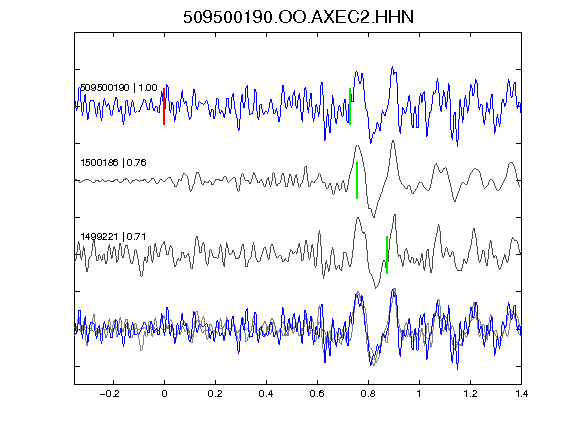This screenshot has height=432, width=576.
Task: Click the trace label 1499221 | 0.71
Action: click(113, 237)
